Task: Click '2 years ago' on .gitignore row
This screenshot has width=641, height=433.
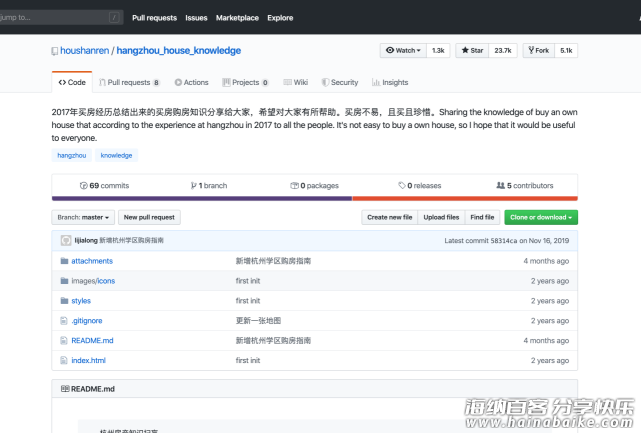Action: coord(550,321)
